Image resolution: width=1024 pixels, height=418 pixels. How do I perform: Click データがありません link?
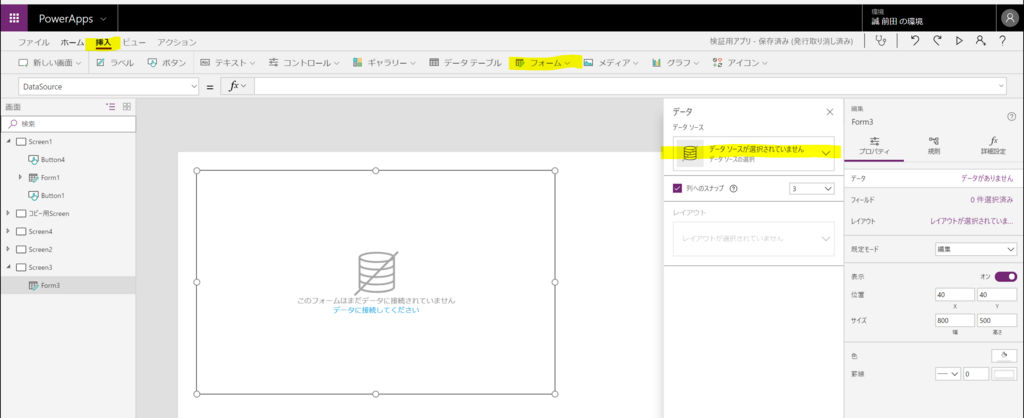point(987,178)
